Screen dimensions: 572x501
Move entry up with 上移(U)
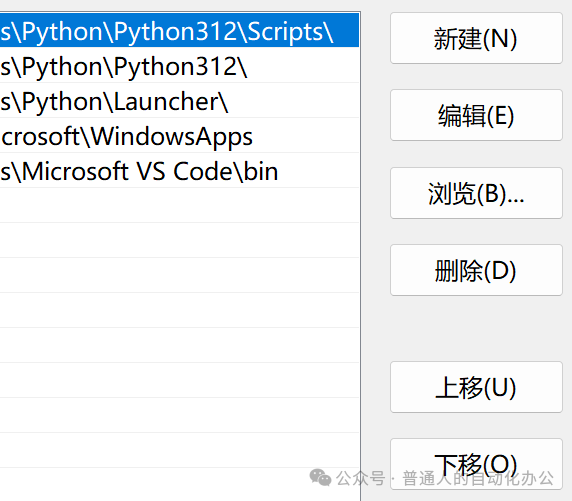tap(476, 387)
